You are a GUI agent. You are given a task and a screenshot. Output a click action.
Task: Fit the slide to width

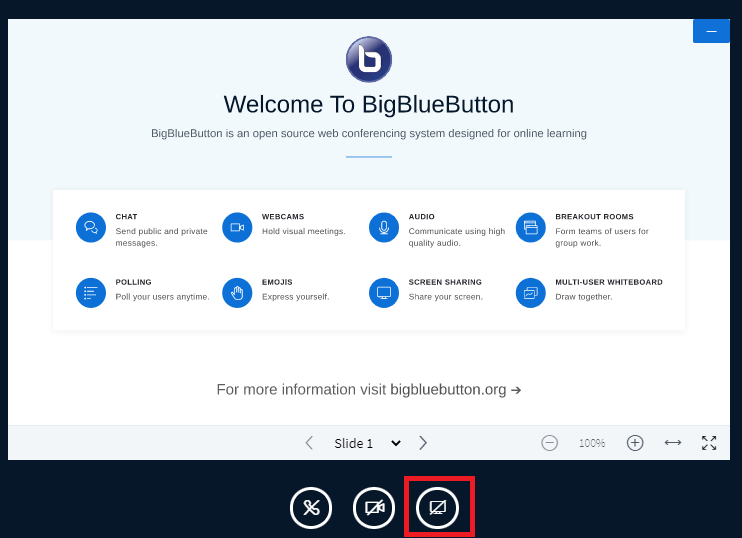[672, 442]
